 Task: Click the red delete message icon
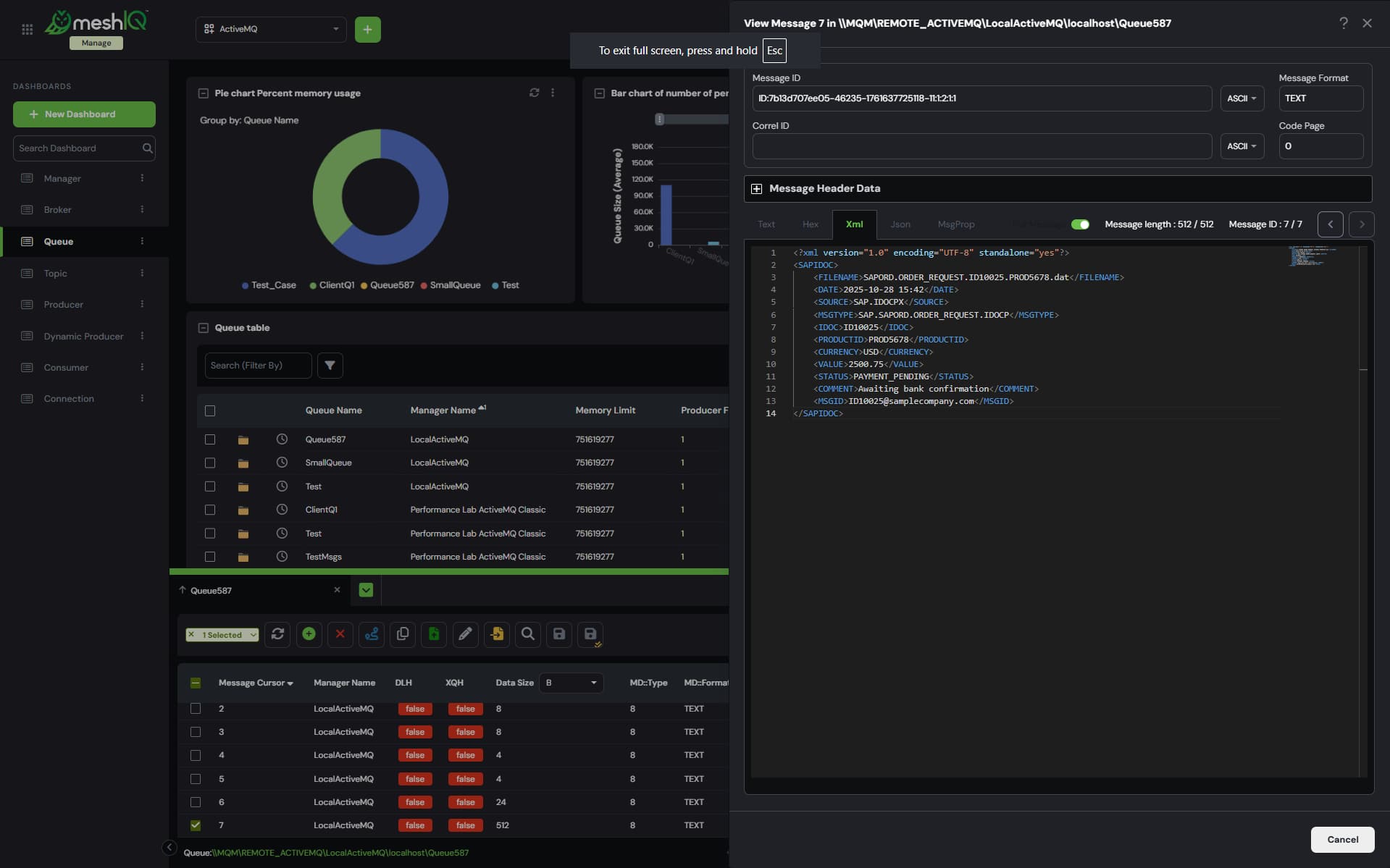click(x=340, y=634)
